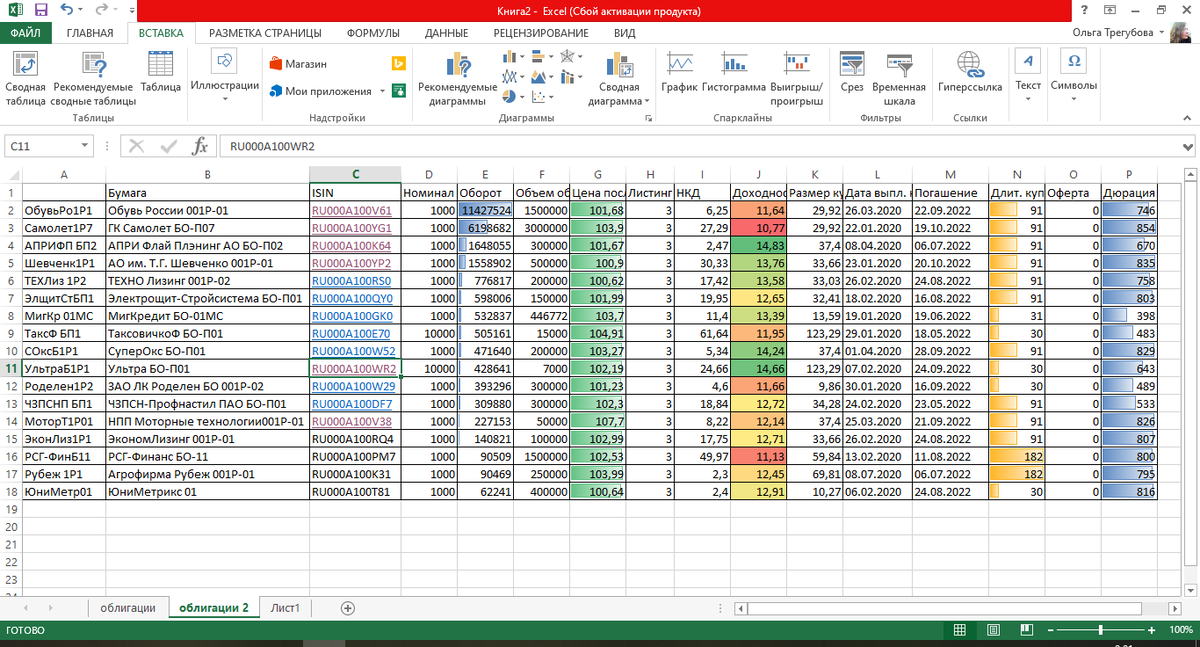Insert a График sparkline
1200x647 pixels.
pyautogui.click(x=680, y=72)
